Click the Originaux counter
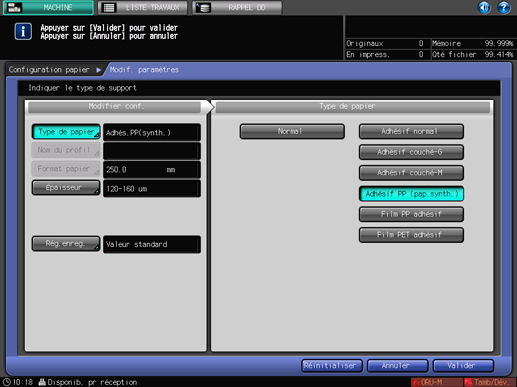This screenshot has height=387, width=517. 387,43
